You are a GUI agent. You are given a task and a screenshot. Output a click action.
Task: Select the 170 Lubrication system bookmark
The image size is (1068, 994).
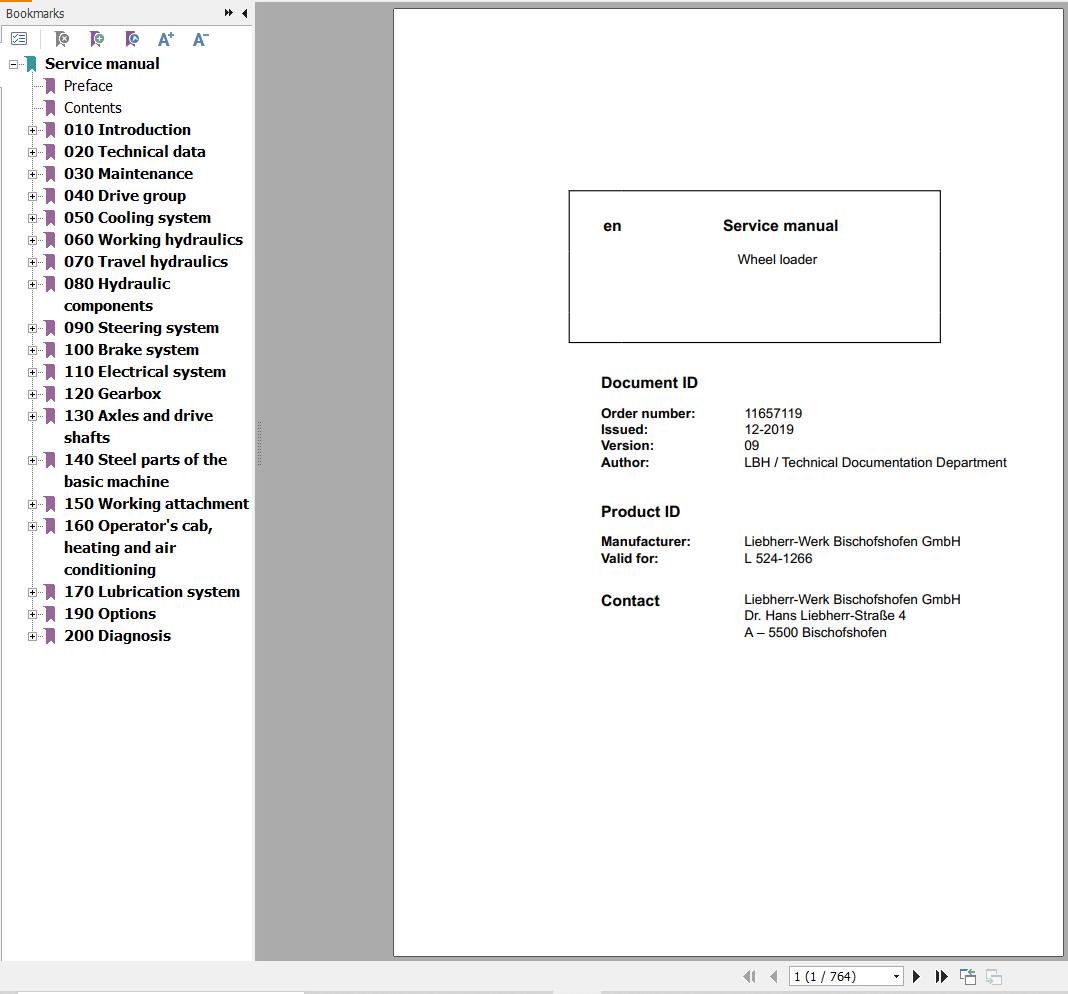coord(152,592)
